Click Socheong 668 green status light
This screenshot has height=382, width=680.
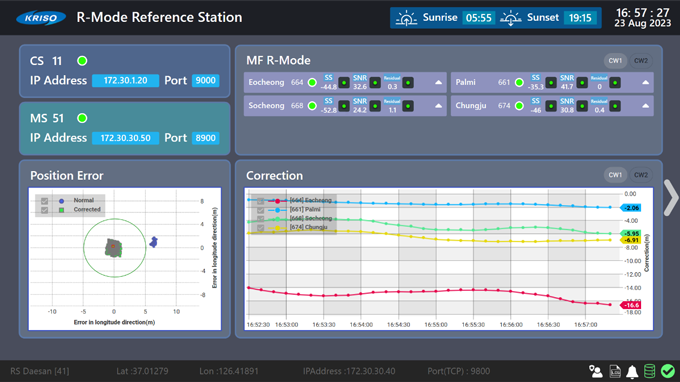pyautogui.click(x=312, y=106)
